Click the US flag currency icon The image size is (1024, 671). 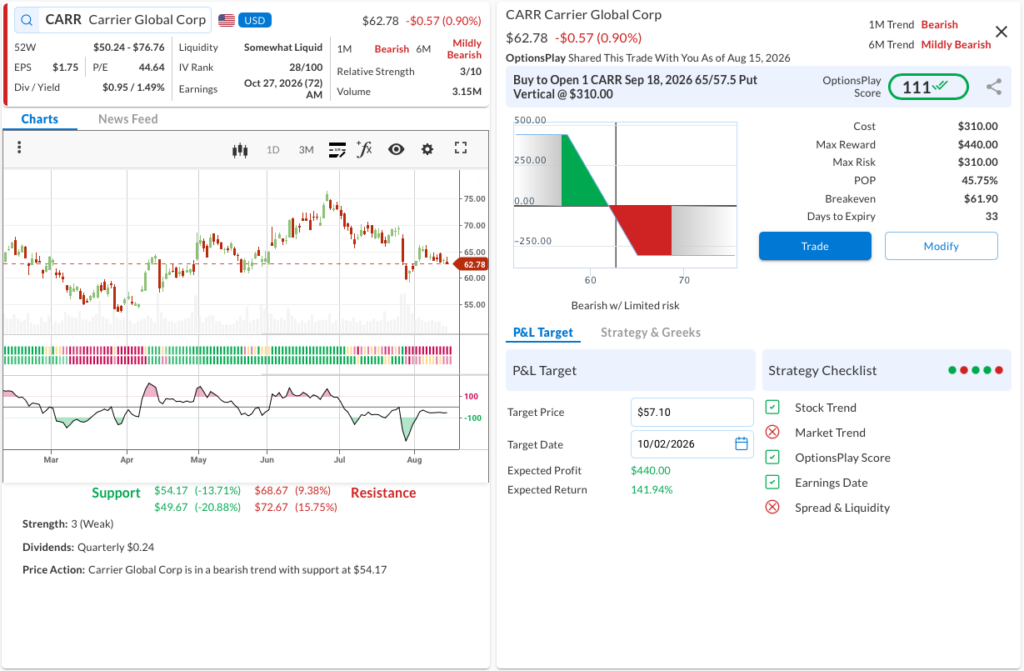tap(227, 20)
